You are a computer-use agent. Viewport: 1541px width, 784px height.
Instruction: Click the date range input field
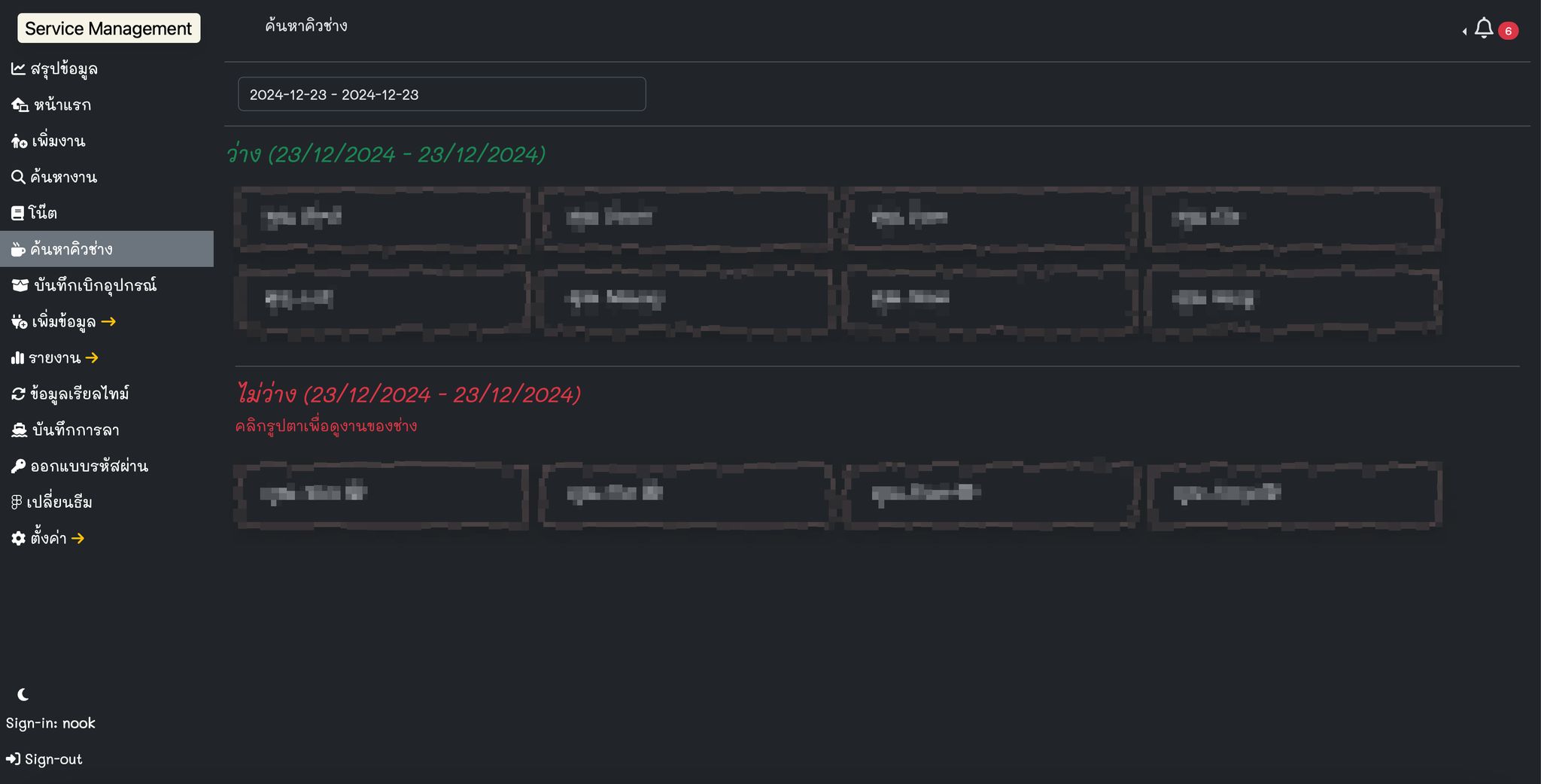tap(442, 95)
